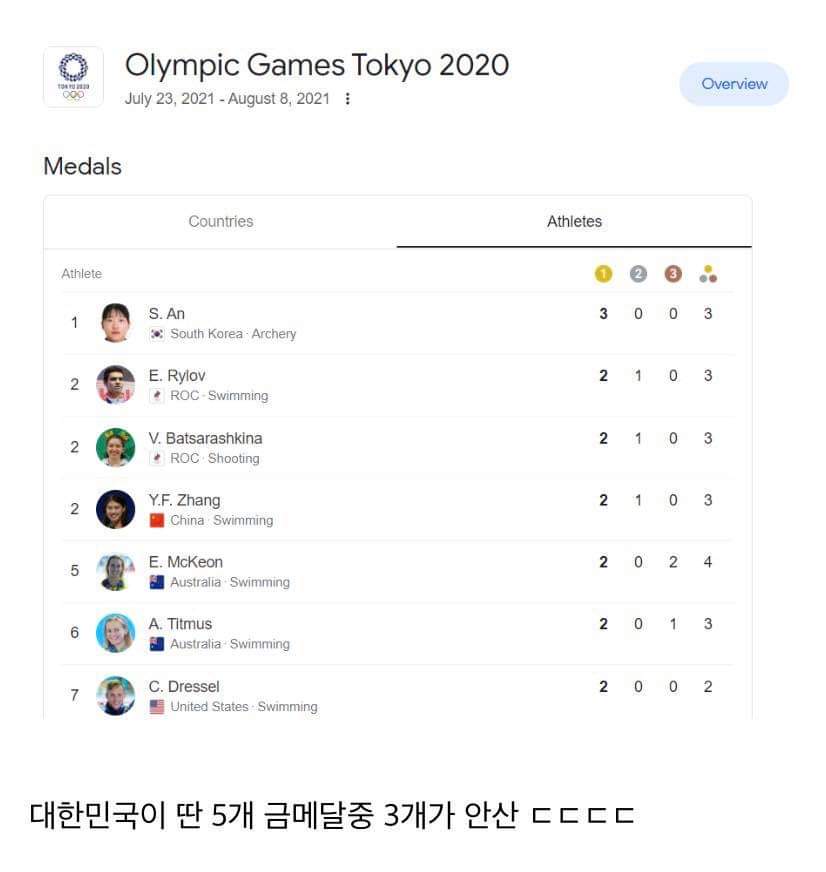Screen dimensions: 826x872
Task: Click the bronze medal column icon
Action: coord(673,274)
